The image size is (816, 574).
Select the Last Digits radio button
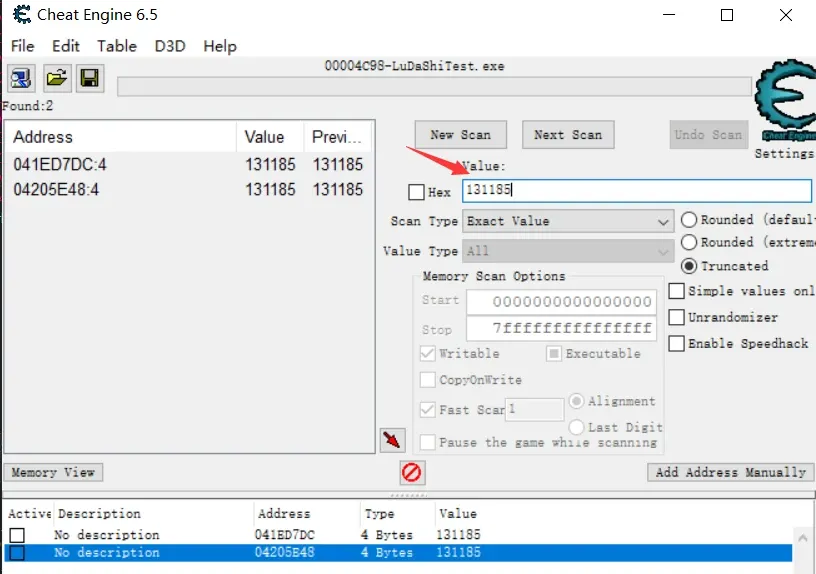tap(576, 427)
